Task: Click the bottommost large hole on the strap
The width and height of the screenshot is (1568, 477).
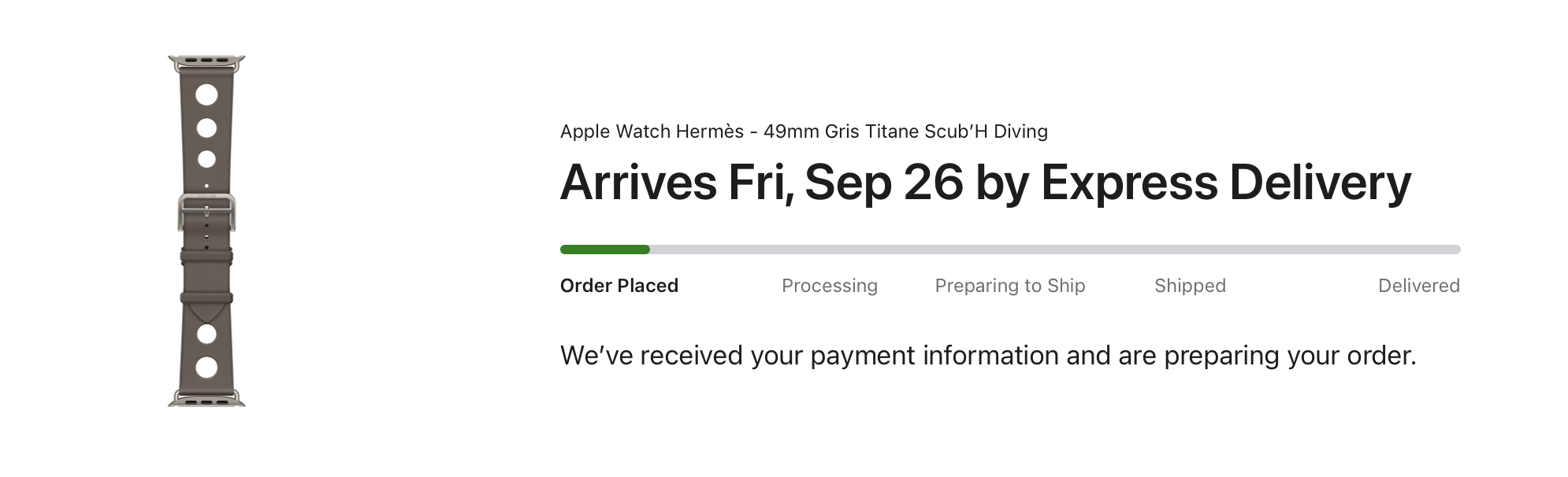Action: 206,367
